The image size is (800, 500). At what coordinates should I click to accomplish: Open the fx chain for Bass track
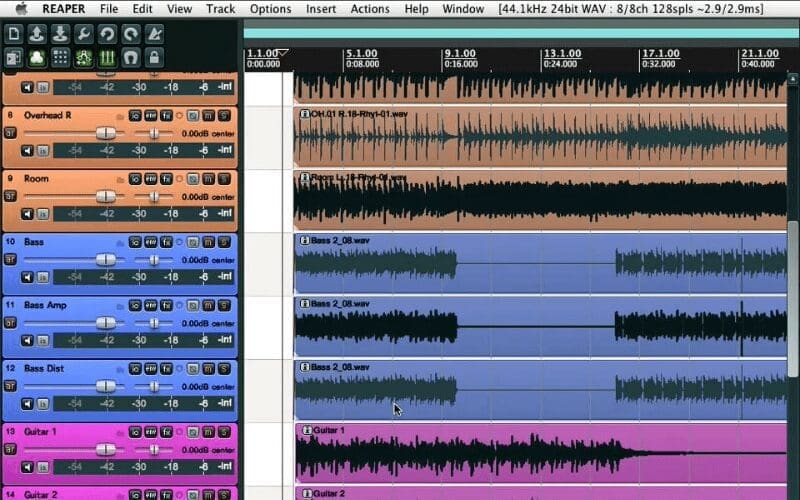pyautogui.click(x=166, y=242)
